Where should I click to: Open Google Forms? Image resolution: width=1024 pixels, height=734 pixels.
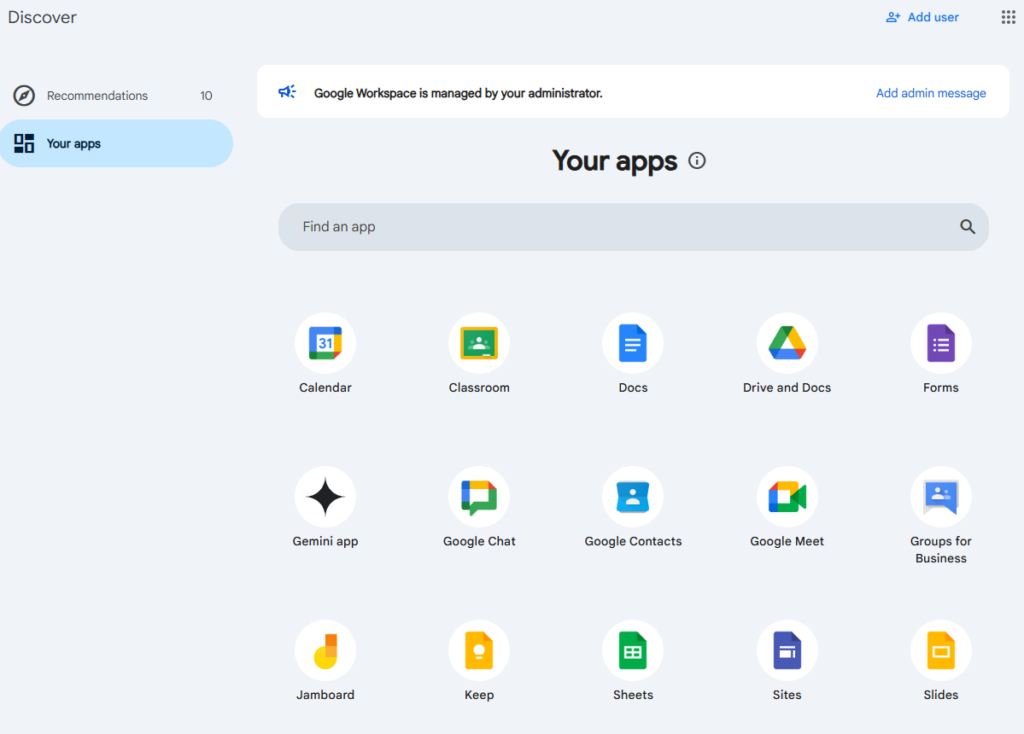click(x=940, y=344)
